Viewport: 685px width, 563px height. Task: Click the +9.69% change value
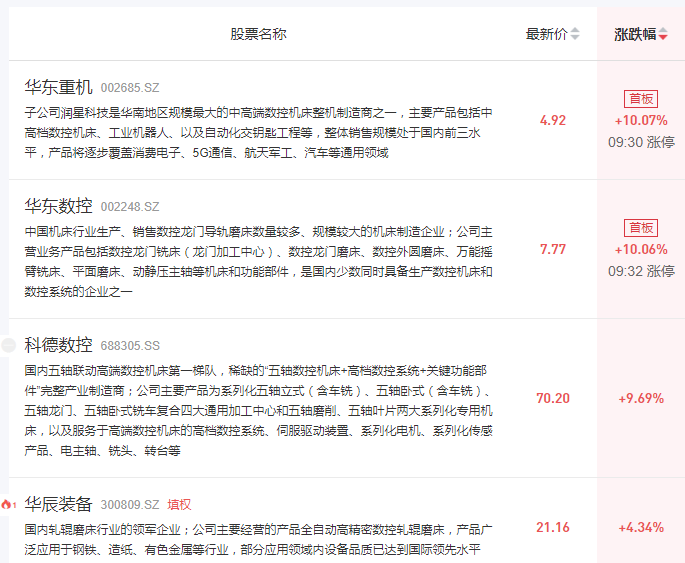click(x=641, y=398)
